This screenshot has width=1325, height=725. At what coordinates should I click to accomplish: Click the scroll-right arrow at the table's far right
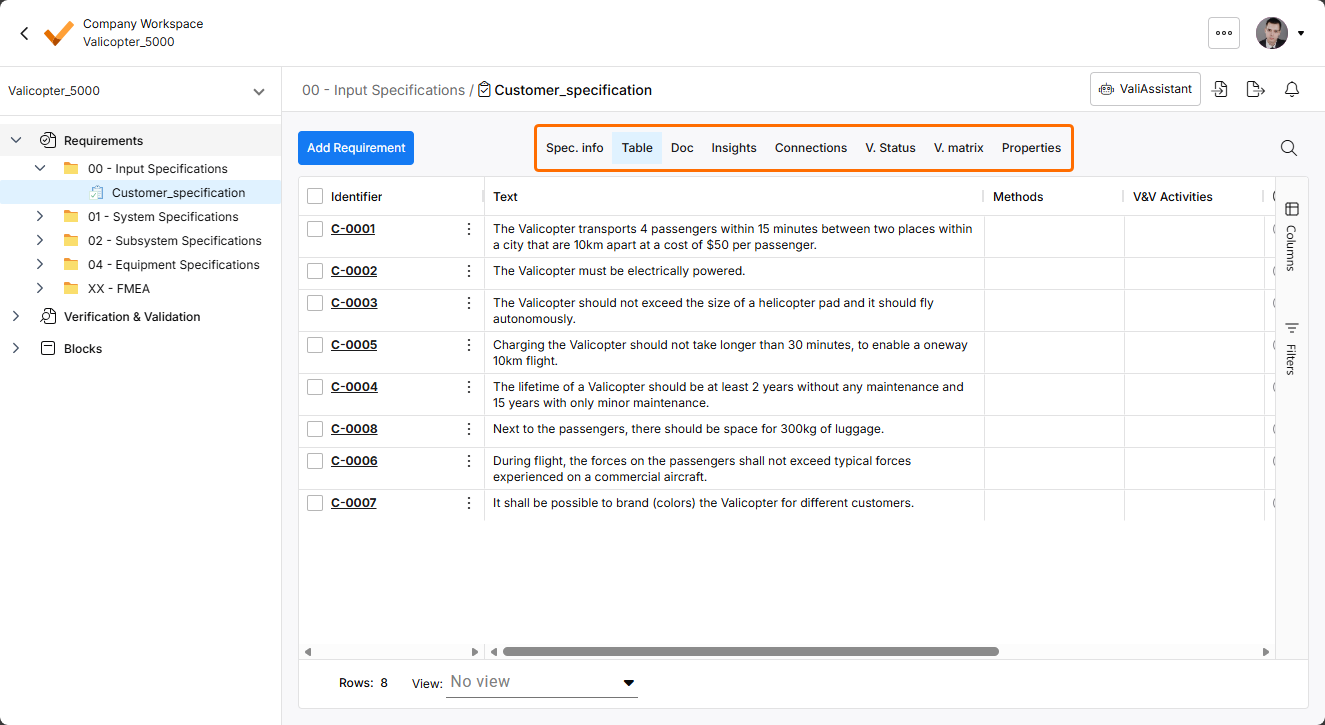[1266, 652]
